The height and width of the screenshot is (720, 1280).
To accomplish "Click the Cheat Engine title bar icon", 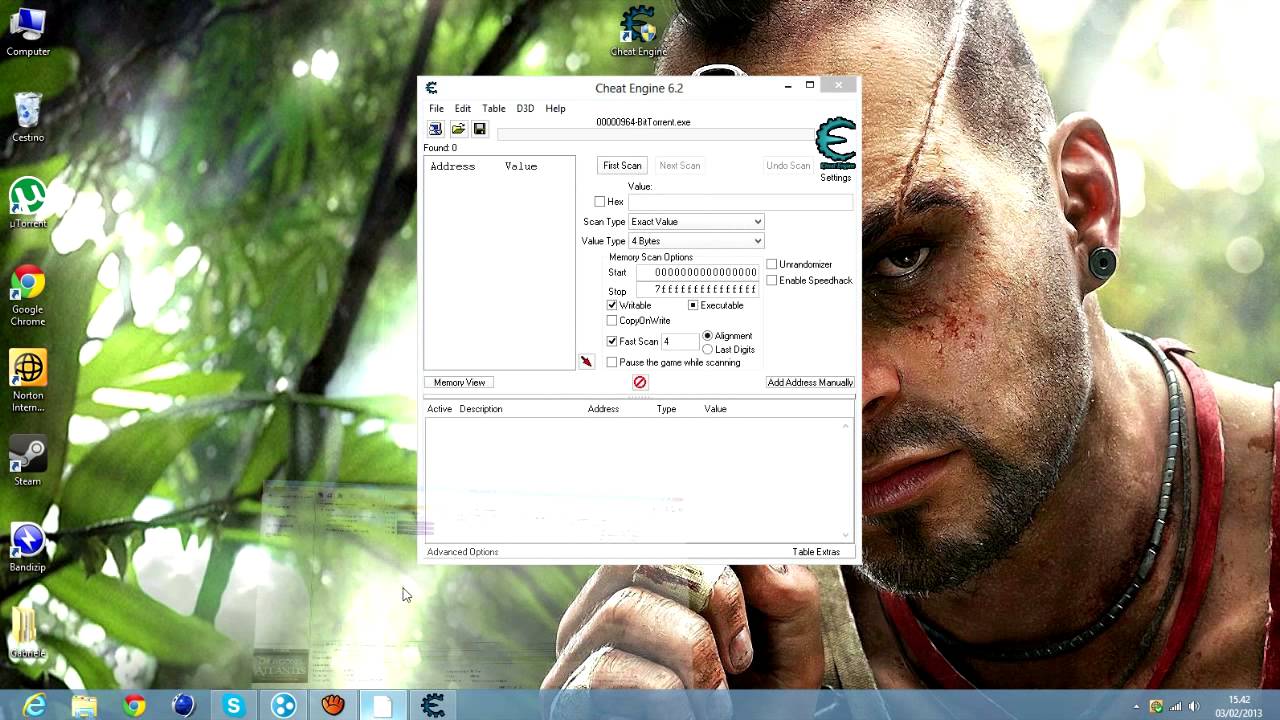I will pos(431,88).
